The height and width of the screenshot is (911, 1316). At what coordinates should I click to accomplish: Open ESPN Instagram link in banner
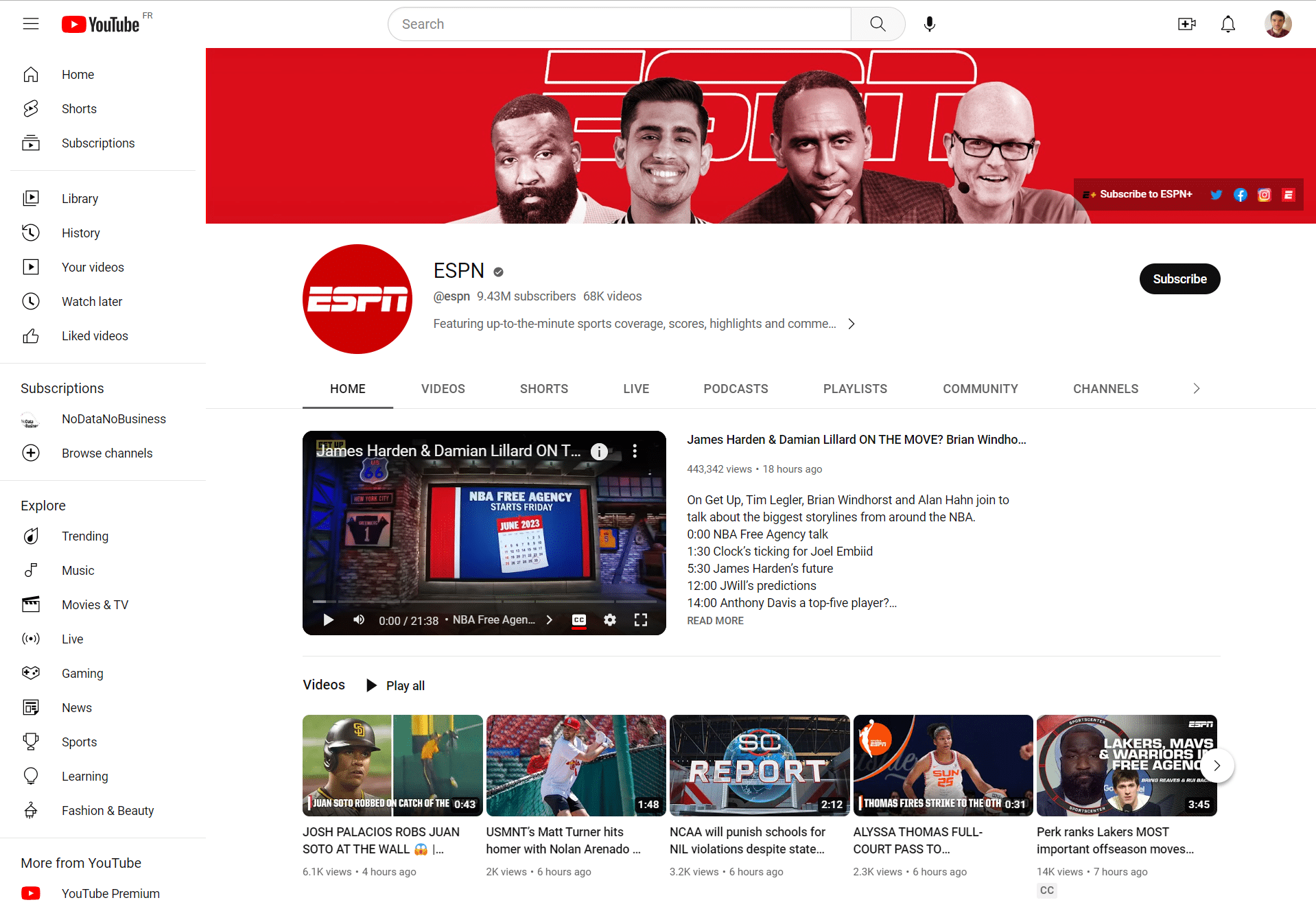pos(1265,195)
